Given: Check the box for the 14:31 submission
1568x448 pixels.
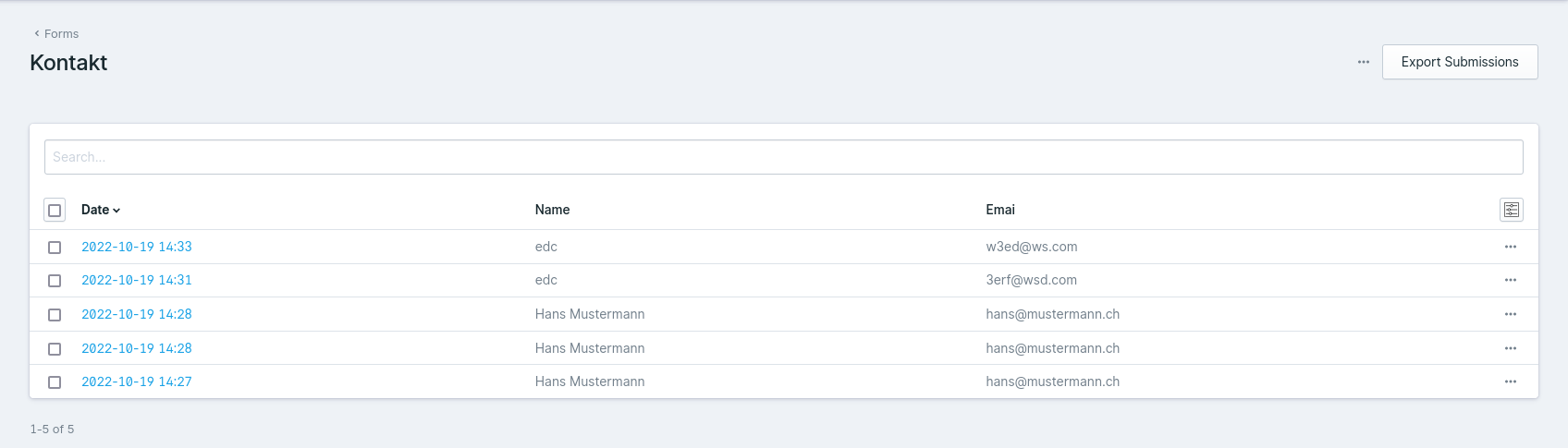Looking at the screenshot, I should (55, 280).
